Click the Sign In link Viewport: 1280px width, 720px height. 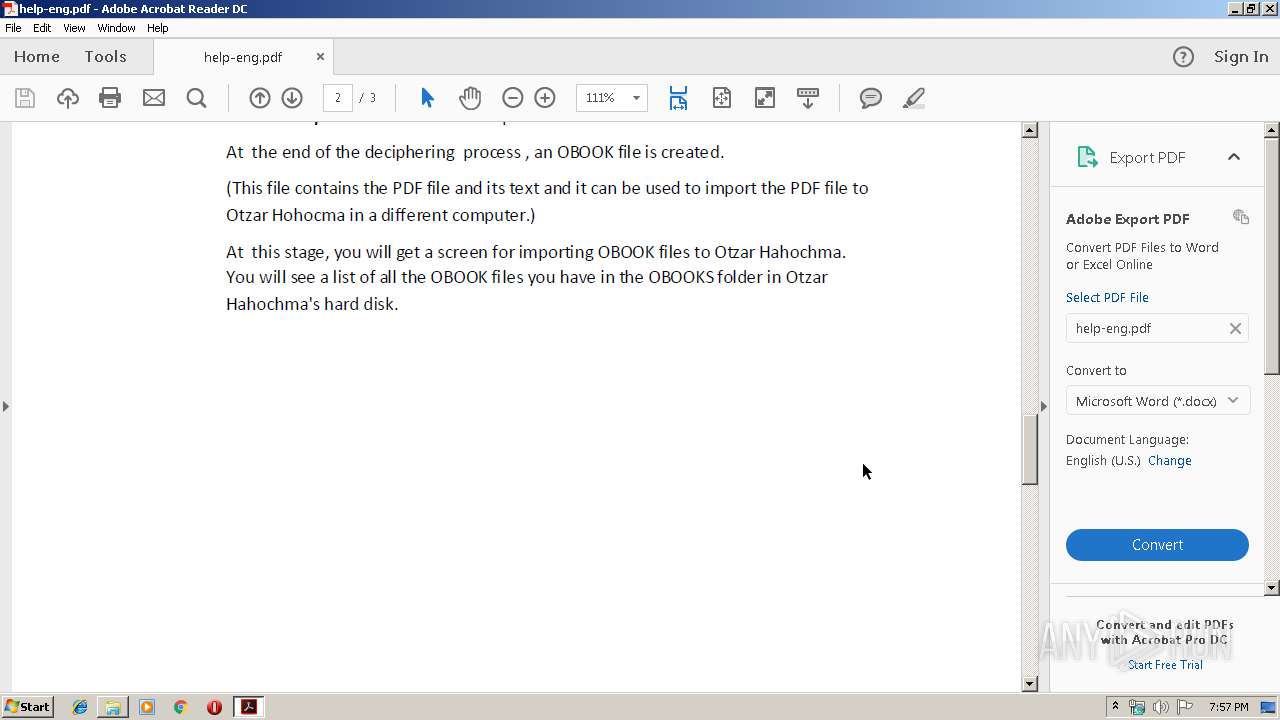1241,57
